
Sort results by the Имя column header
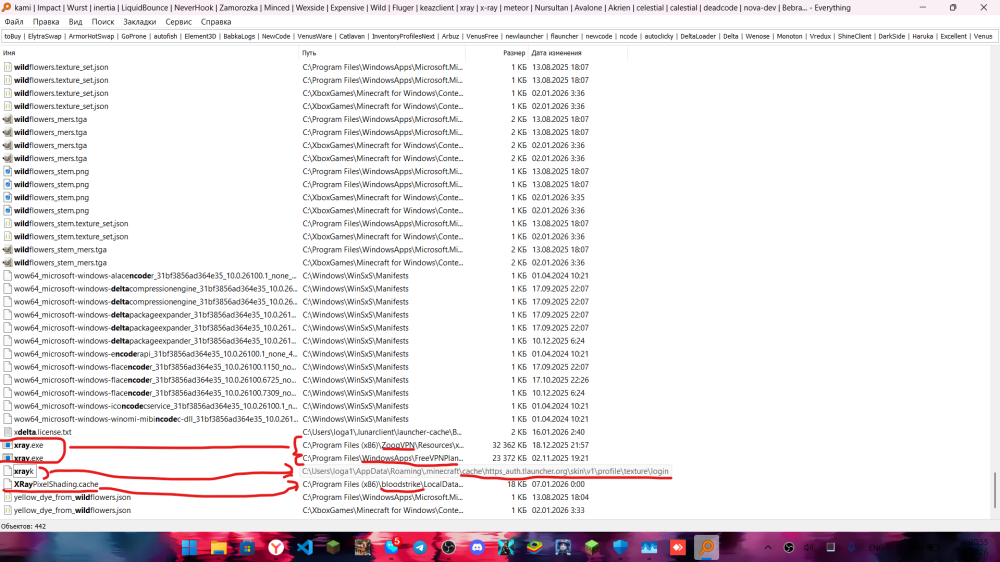point(149,53)
